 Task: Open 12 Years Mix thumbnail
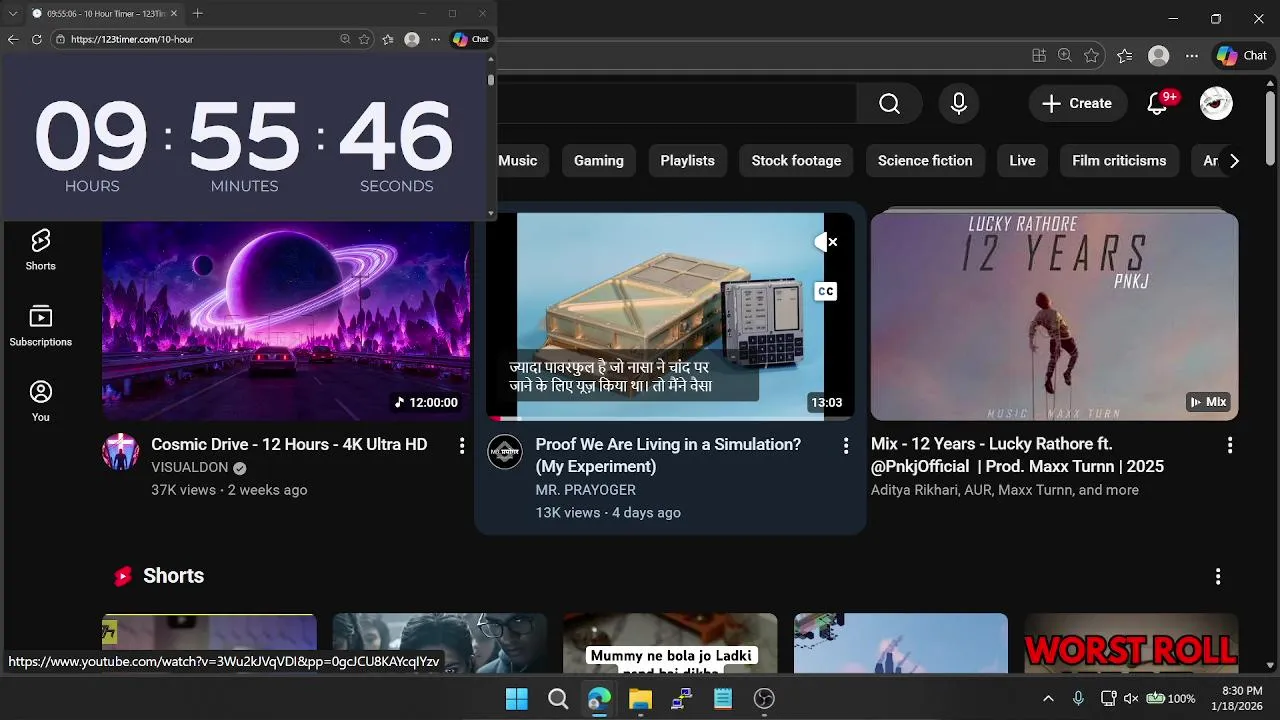pyautogui.click(x=1054, y=316)
